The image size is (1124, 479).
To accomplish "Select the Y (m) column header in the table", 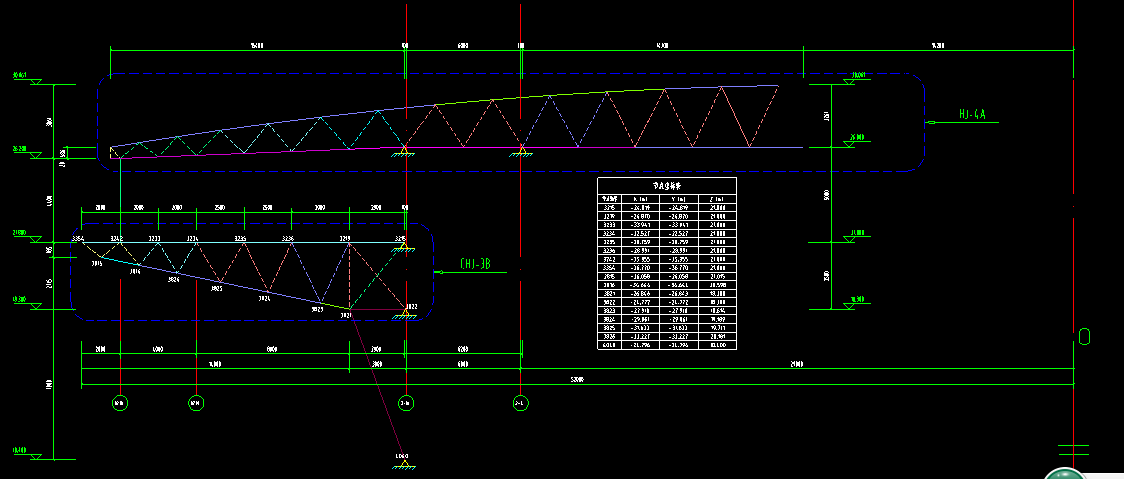I will click(x=680, y=199).
